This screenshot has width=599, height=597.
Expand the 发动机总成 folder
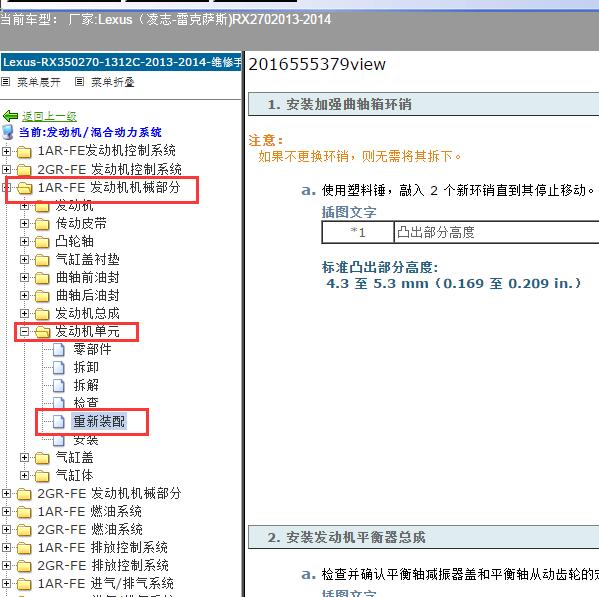[x=24, y=314]
